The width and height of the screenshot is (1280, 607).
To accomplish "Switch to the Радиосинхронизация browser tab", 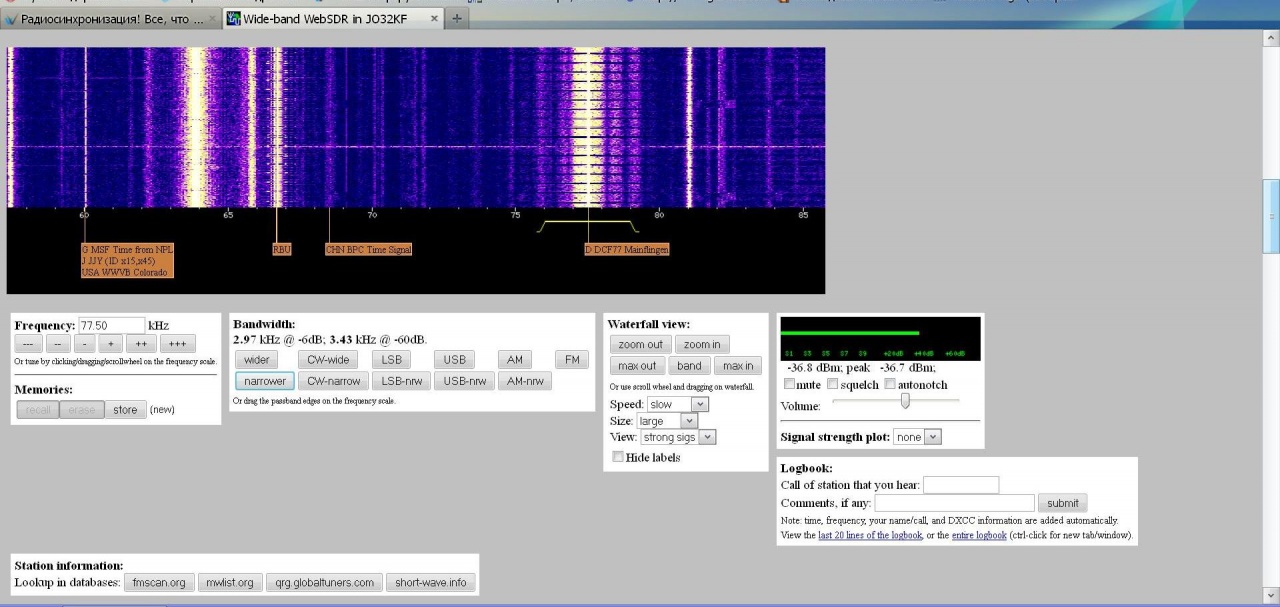I will (x=108, y=19).
